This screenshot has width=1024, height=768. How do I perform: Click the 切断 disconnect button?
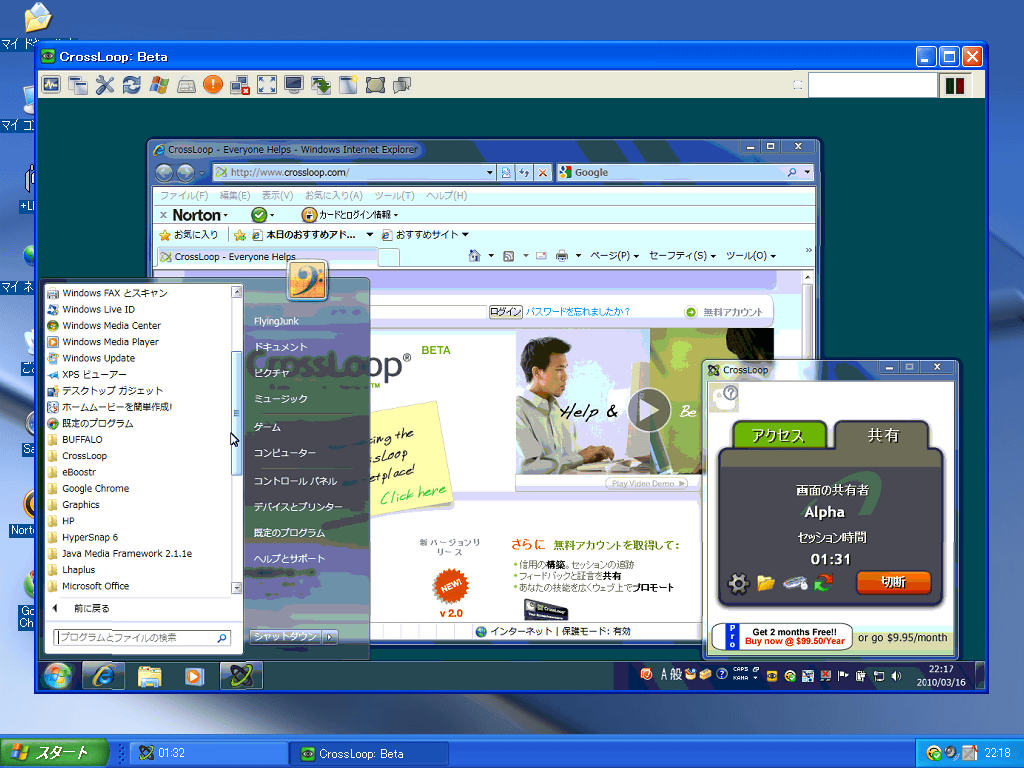point(893,583)
